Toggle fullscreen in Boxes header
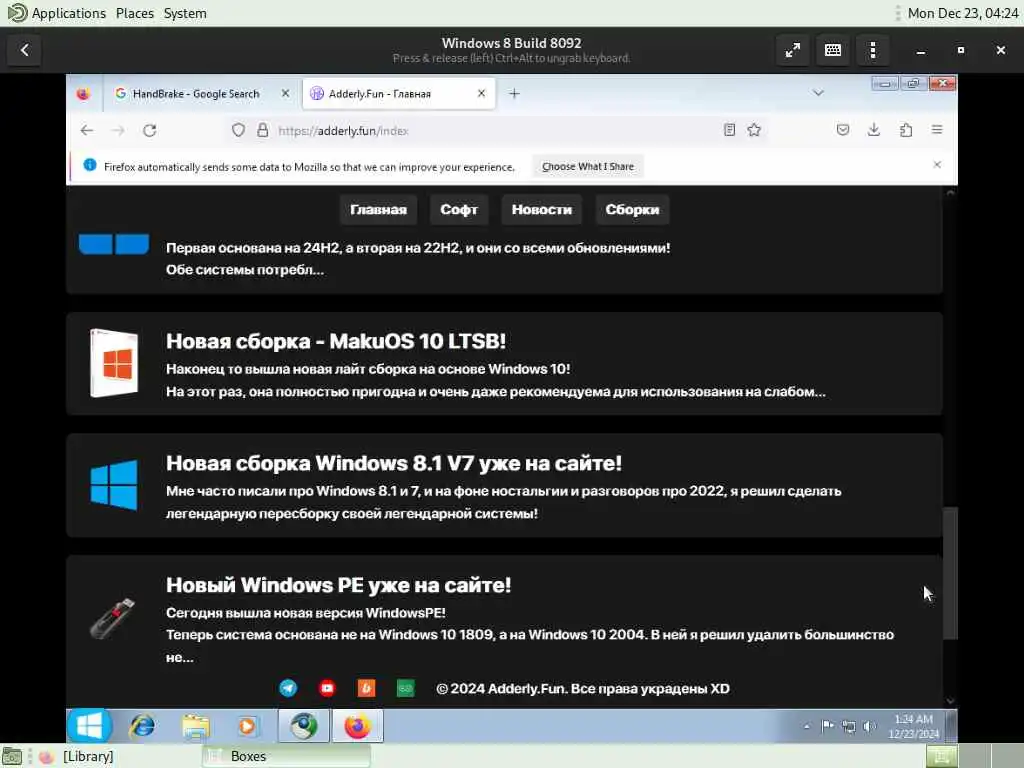Viewport: 1024px width, 768px height. coord(793,50)
